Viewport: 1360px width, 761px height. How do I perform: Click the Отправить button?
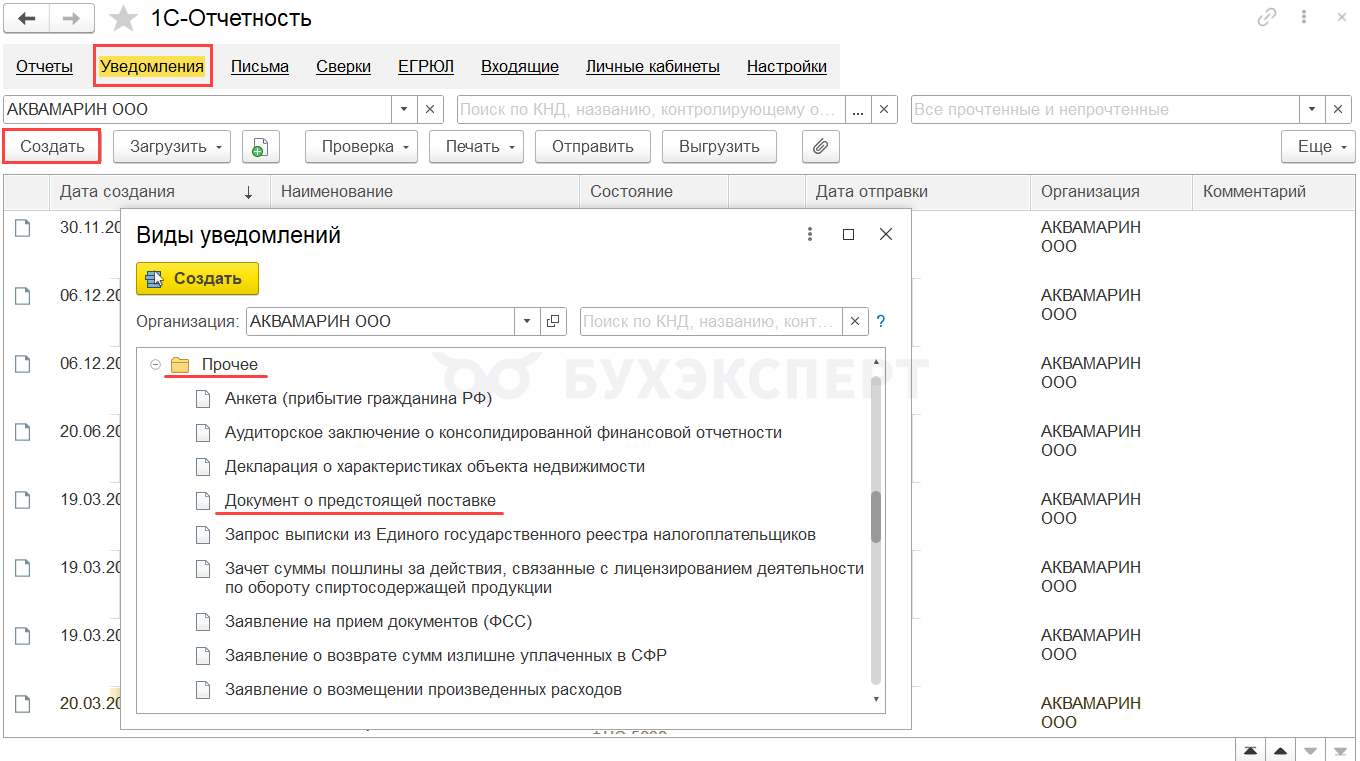click(593, 147)
